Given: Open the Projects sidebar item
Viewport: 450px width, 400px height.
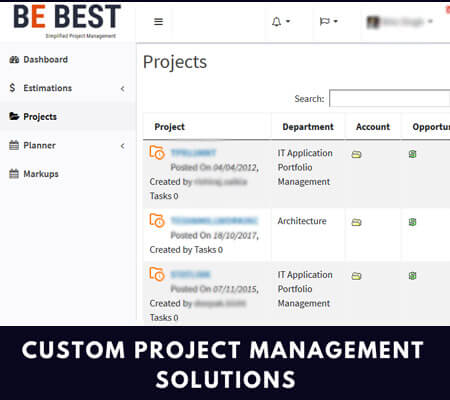Looking at the screenshot, I should 33,117.
